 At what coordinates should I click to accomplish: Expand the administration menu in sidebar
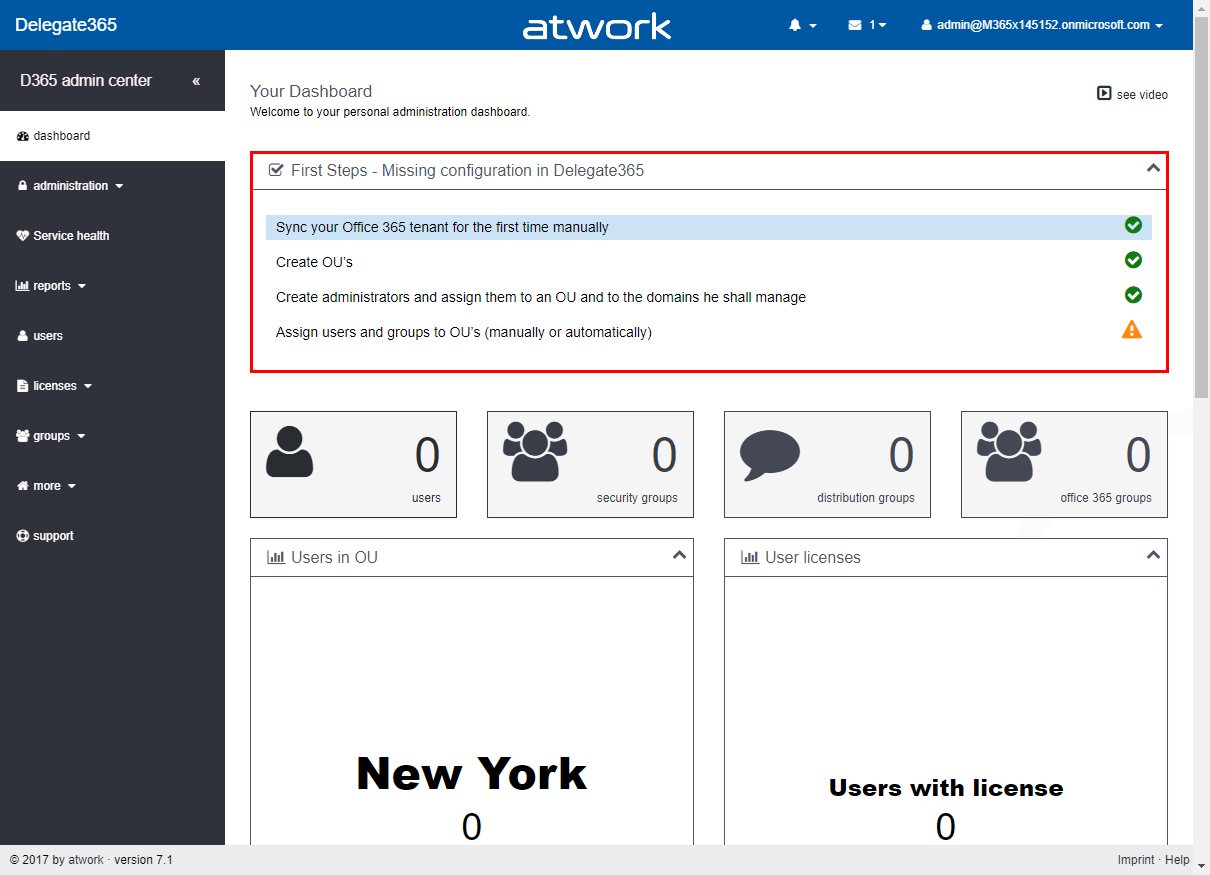click(x=70, y=186)
